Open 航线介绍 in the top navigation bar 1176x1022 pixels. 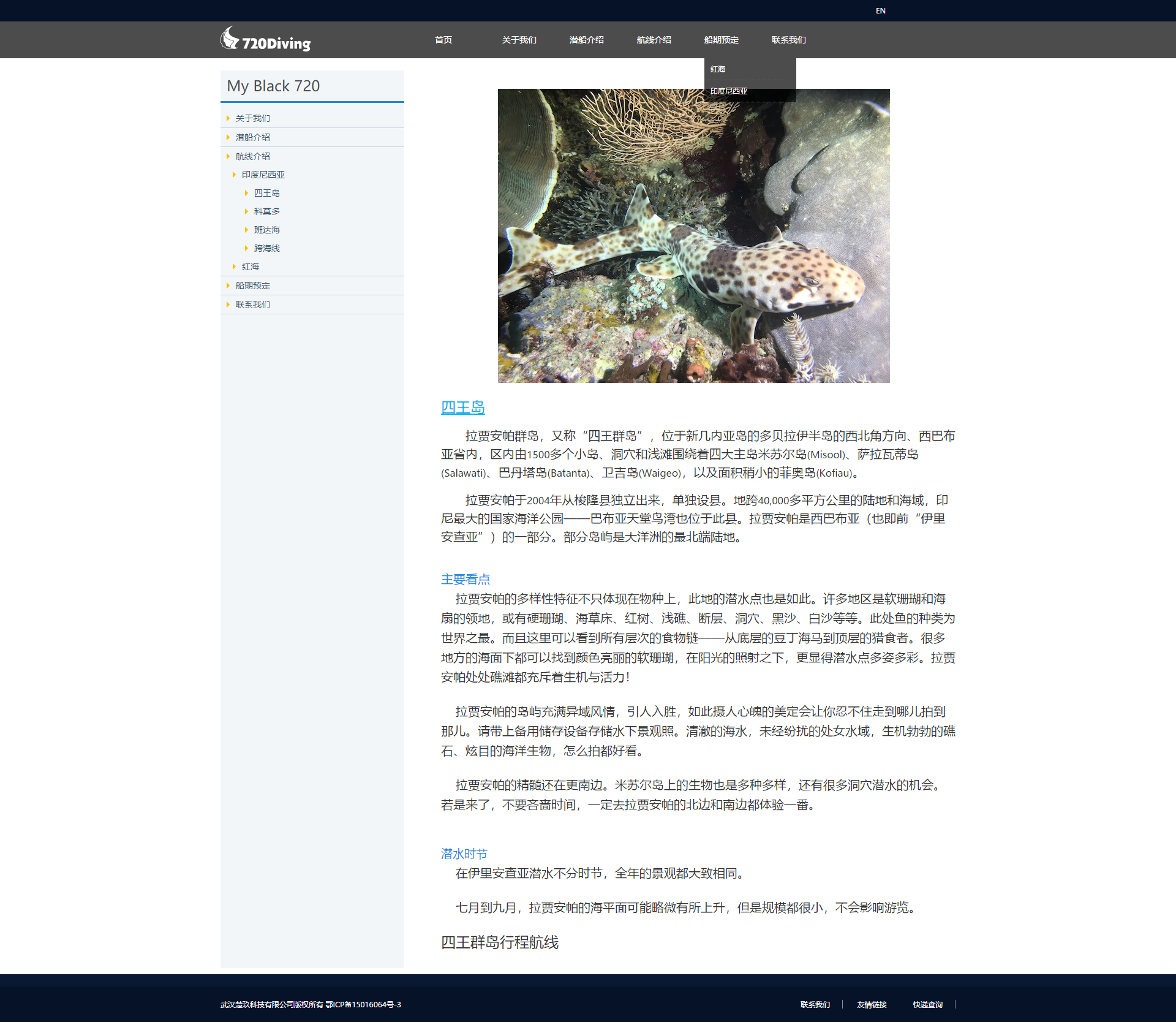click(x=654, y=40)
